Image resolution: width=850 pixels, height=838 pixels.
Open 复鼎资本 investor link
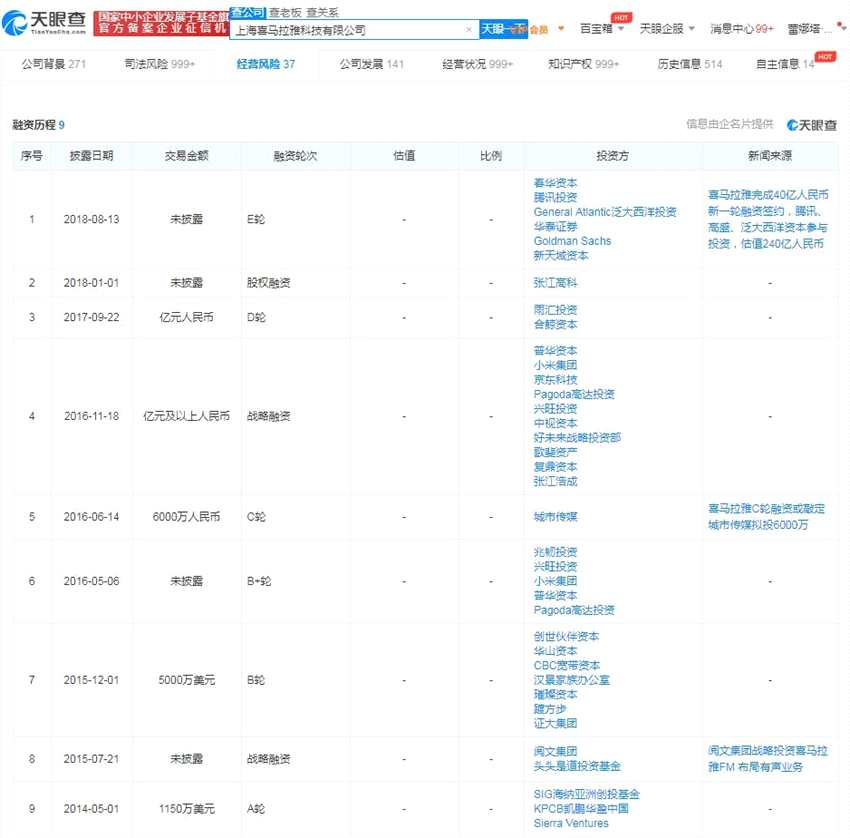(555, 467)
